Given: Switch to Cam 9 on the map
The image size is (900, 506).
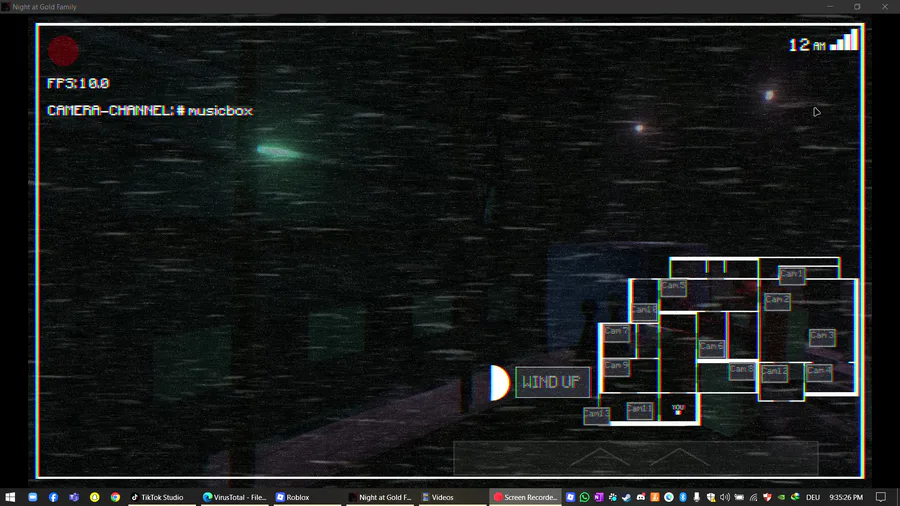Looking at the screenshot, I should pos(616,366).
